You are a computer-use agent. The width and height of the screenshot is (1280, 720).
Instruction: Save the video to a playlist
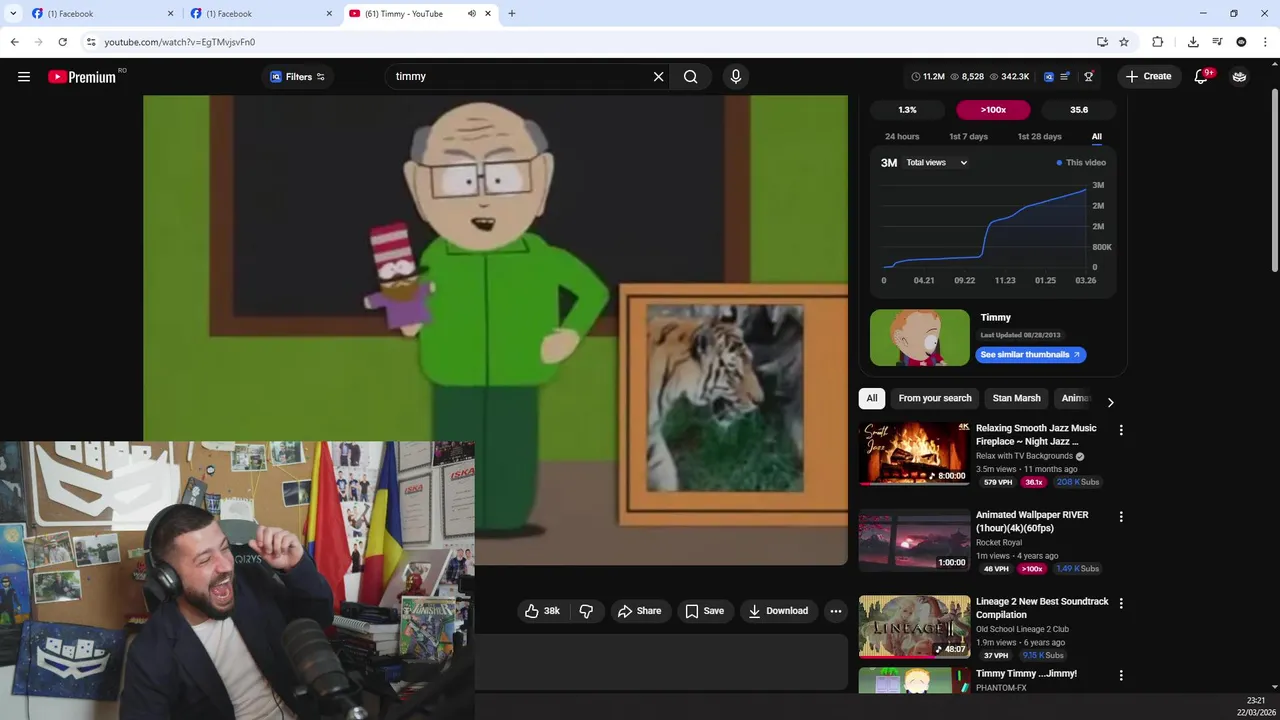click(x=705, y=611)
